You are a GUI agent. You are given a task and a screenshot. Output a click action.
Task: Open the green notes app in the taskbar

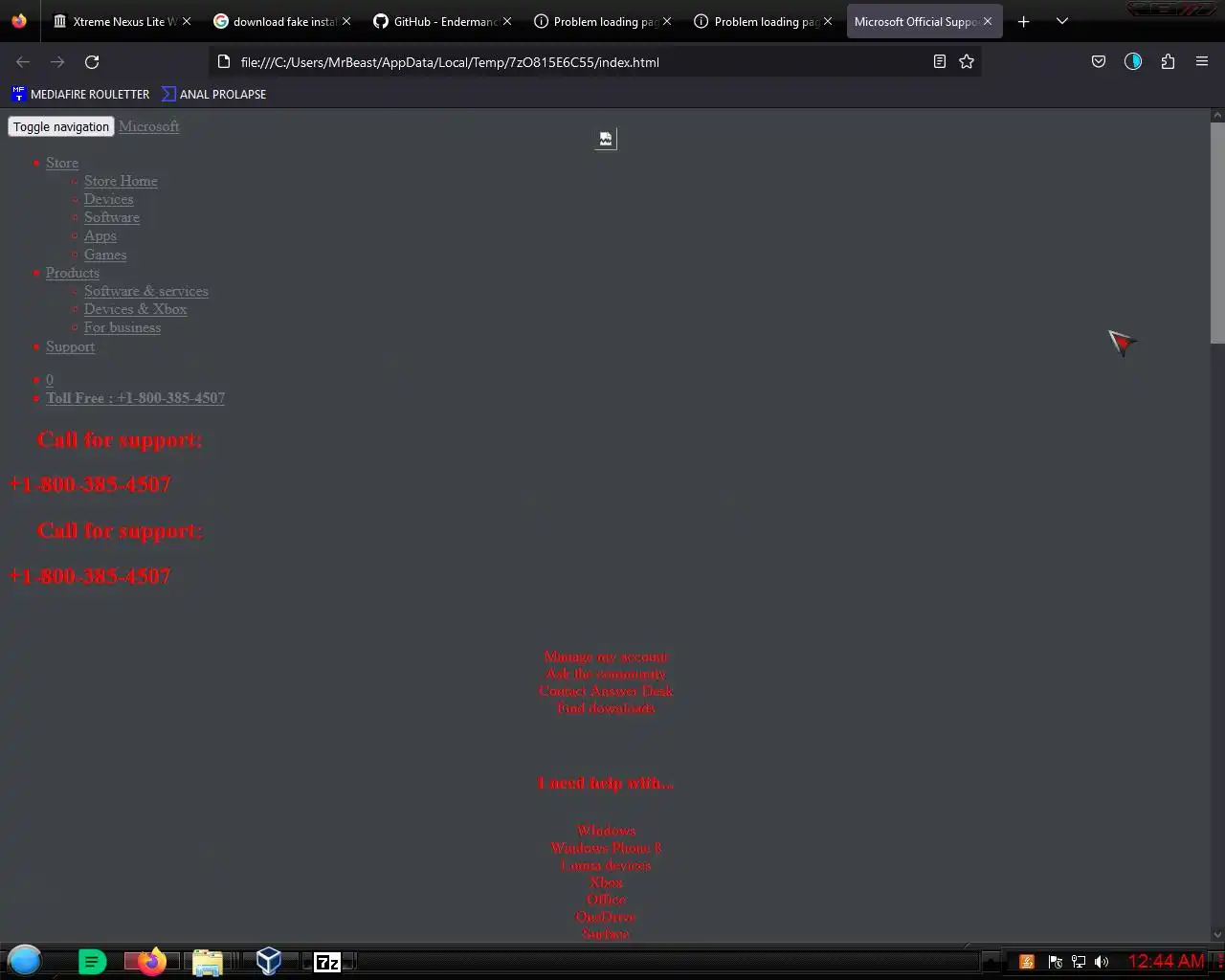point(92,962)
